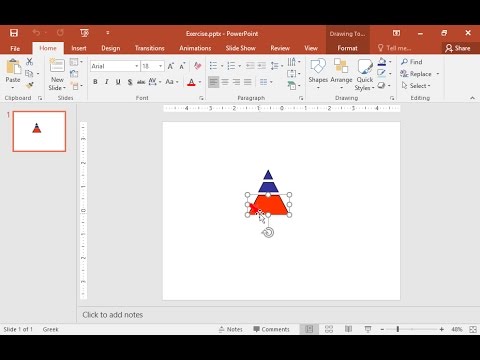The image size is (480, 360).
Task: Open the File tab
Action: 15,48
